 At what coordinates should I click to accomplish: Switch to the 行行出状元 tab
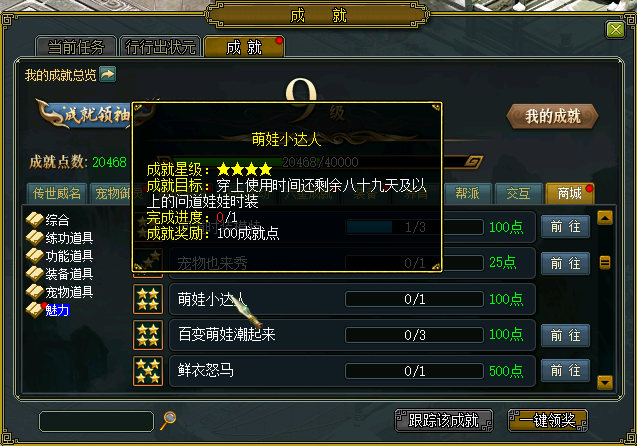pyautogui.click(x=160, y=47)
